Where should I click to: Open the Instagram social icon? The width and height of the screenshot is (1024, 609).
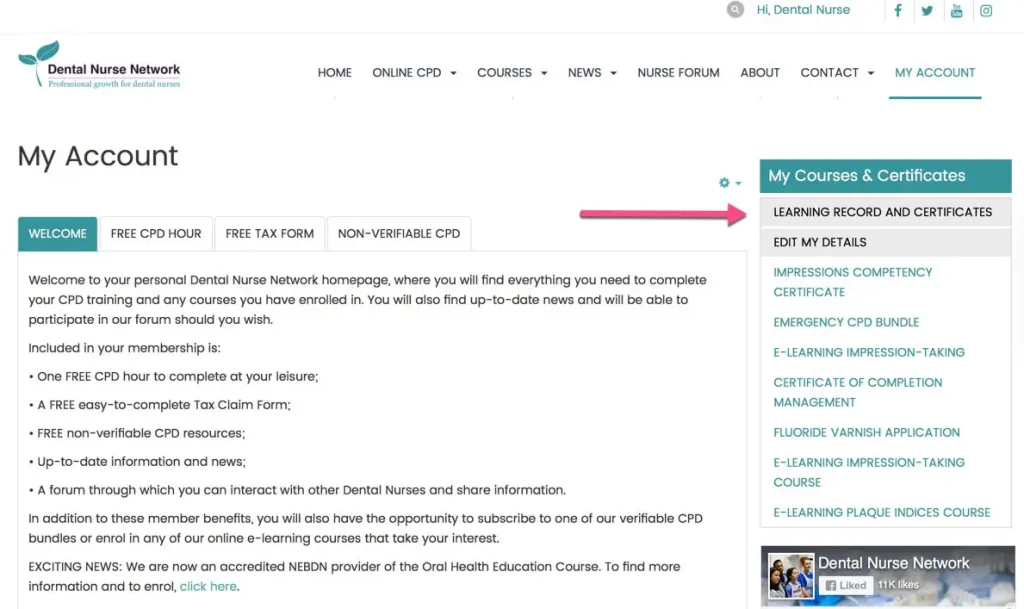coord(986,11)
